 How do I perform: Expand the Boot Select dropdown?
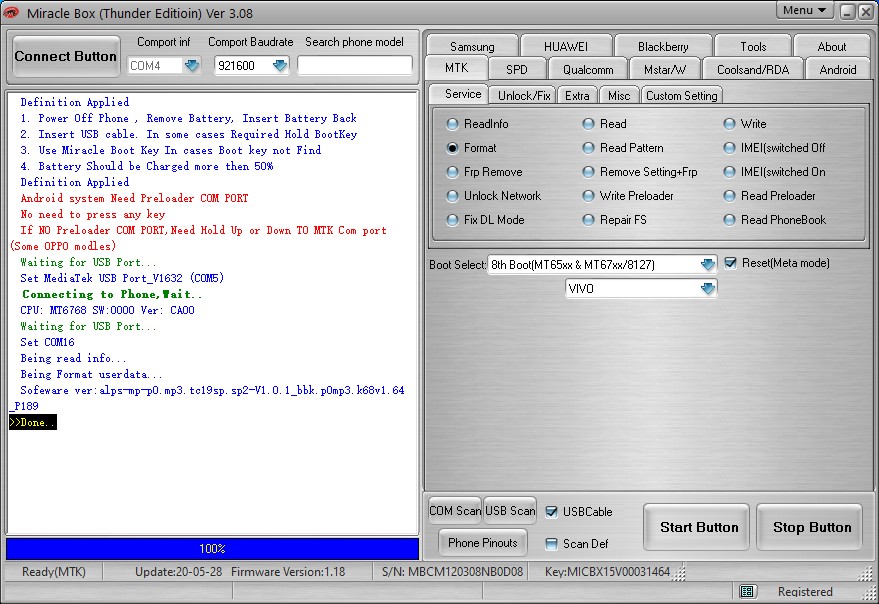[708, 264]
